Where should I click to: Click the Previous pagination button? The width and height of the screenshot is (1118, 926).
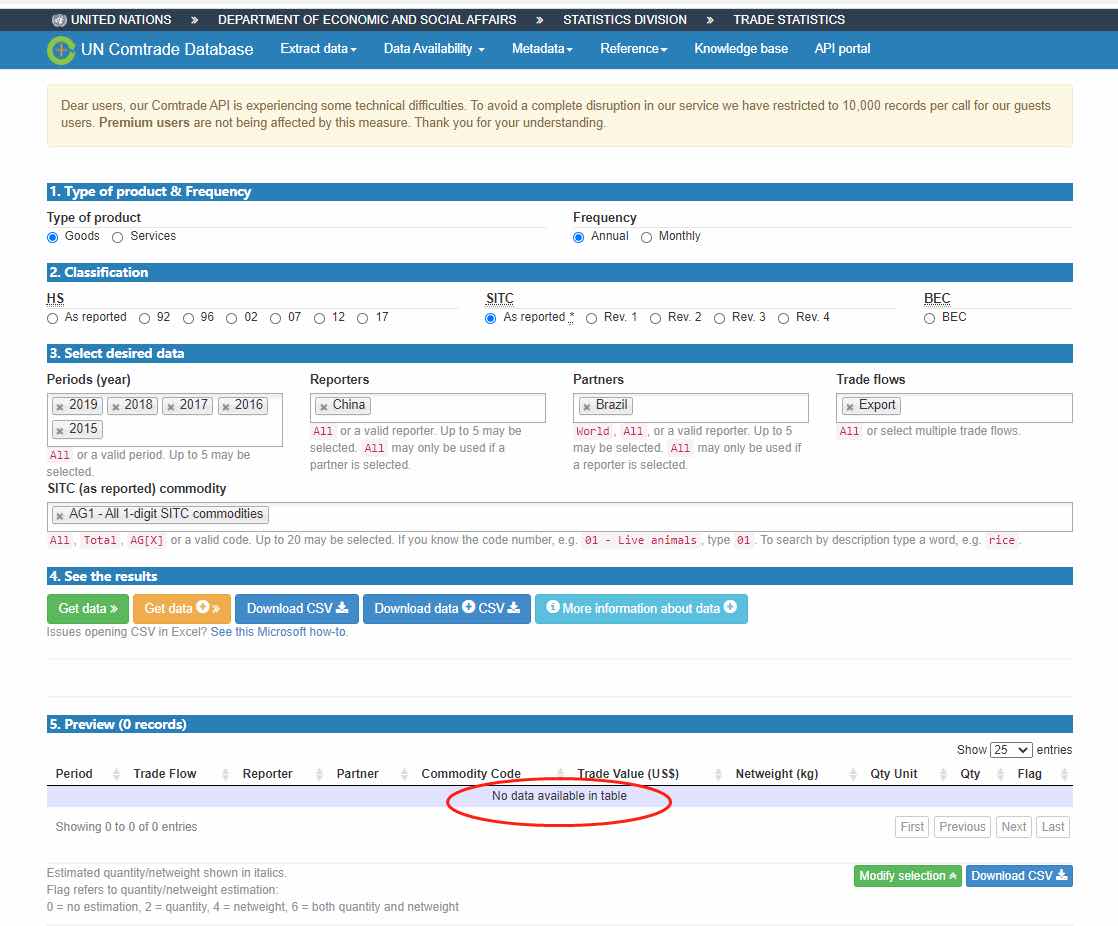962,827
